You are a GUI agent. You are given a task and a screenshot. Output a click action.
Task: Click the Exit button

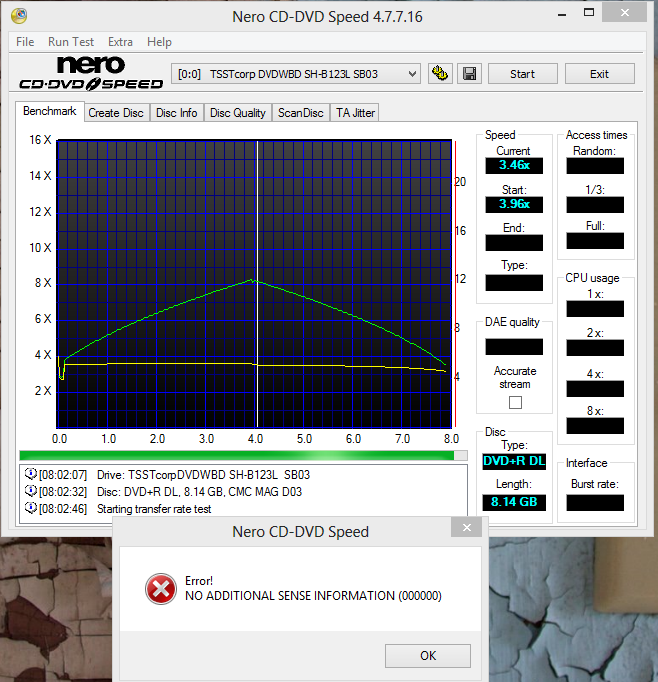click(x=599, y=74)
